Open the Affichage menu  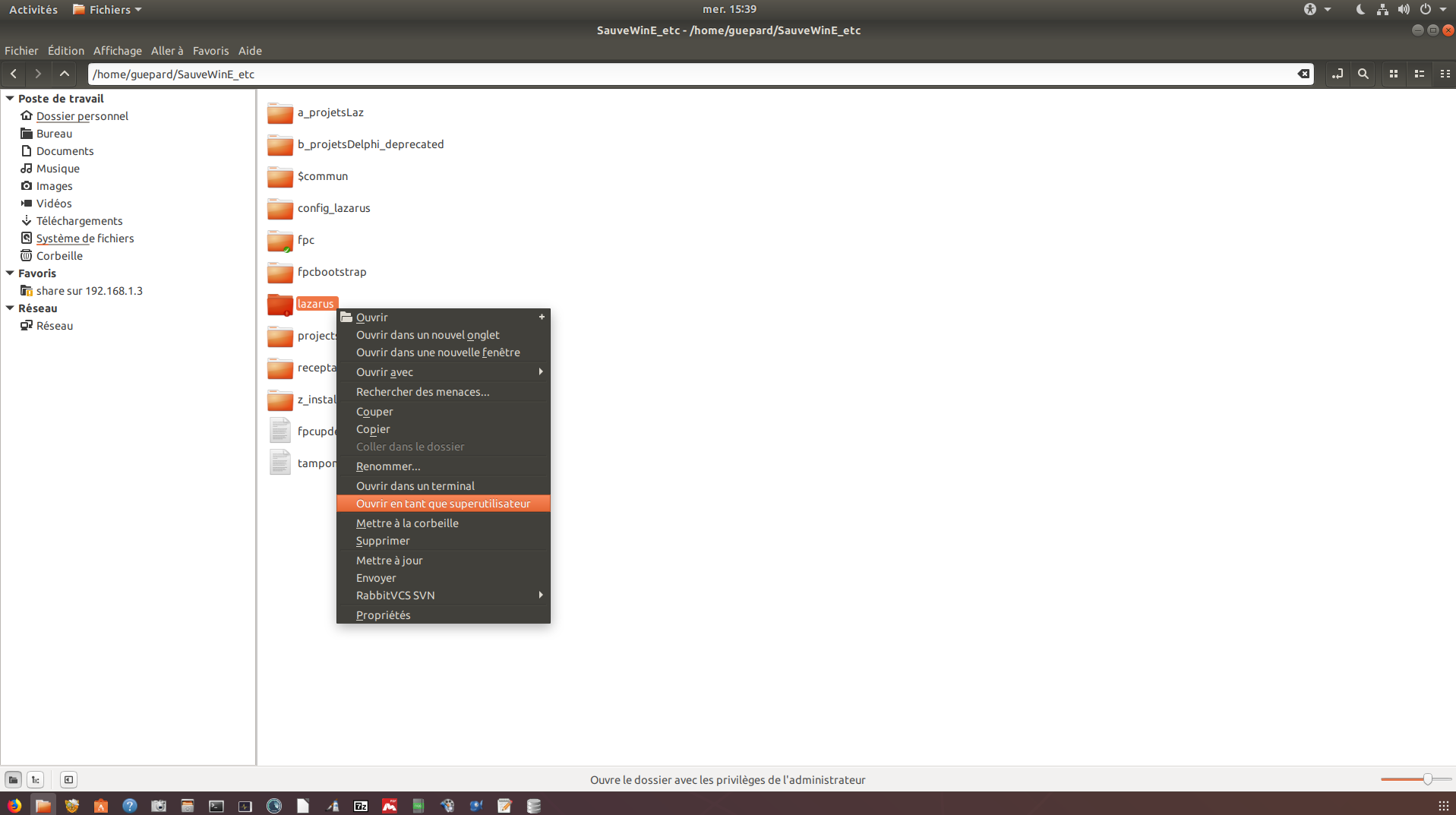coord(118,51)
